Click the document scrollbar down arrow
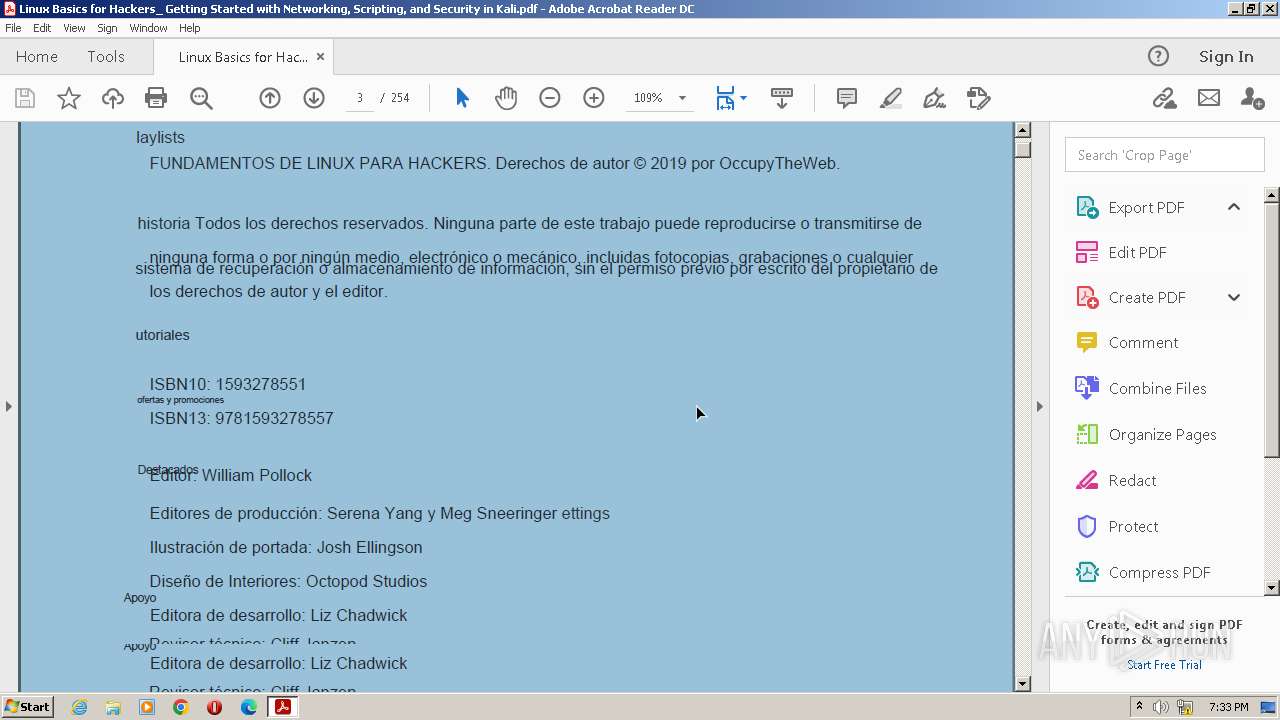The height and width of the screenshot is (720, 1280). point(1022,684)
